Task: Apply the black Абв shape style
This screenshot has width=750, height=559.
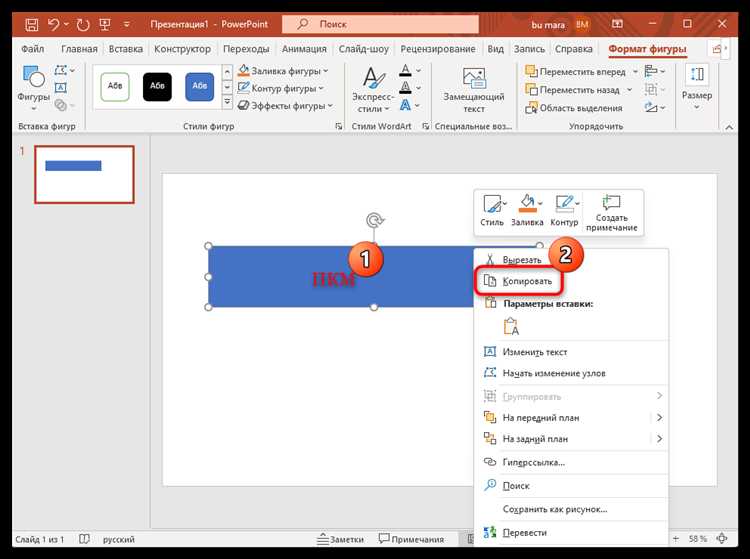Action: tap(157, 87)
